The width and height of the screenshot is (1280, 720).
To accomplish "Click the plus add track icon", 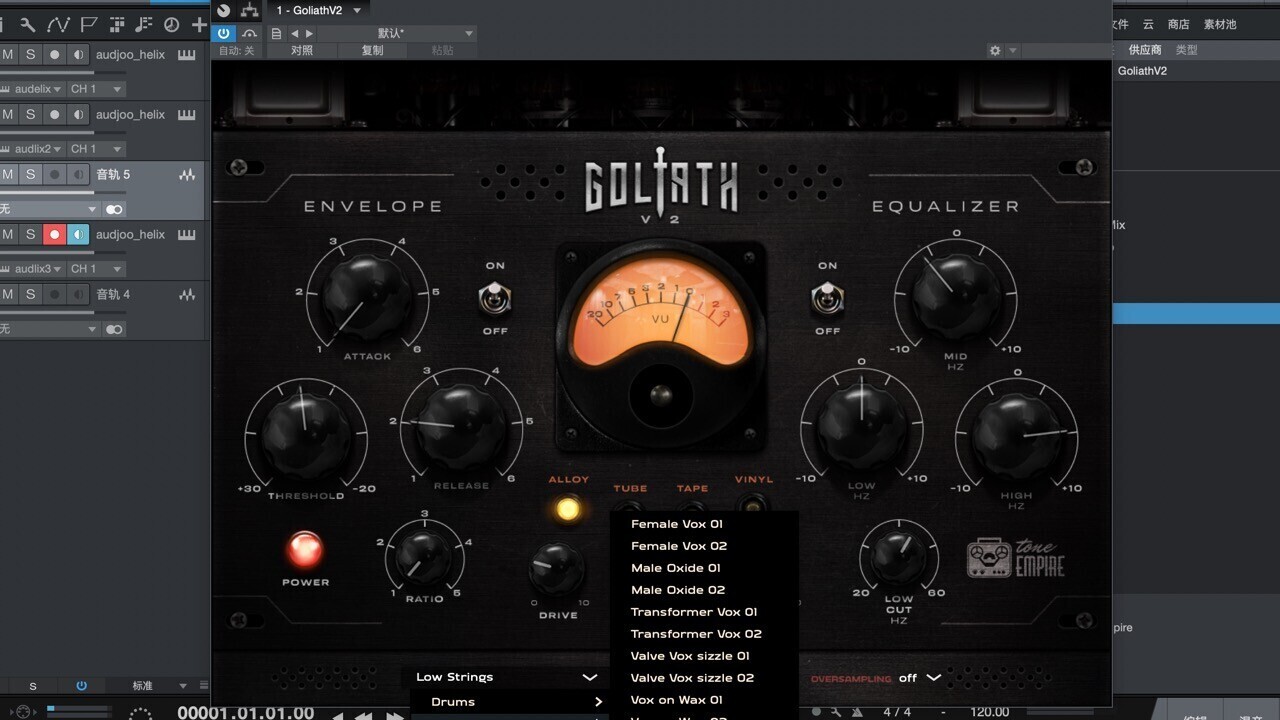I will [199, 24].
